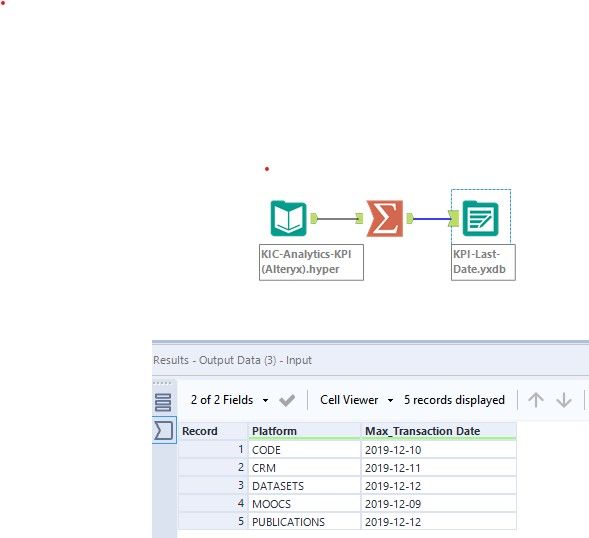The width and height of the screenshot is (589, 538).
Task: Click the Summarize tool's input anchor
Action: pos(359,218)
